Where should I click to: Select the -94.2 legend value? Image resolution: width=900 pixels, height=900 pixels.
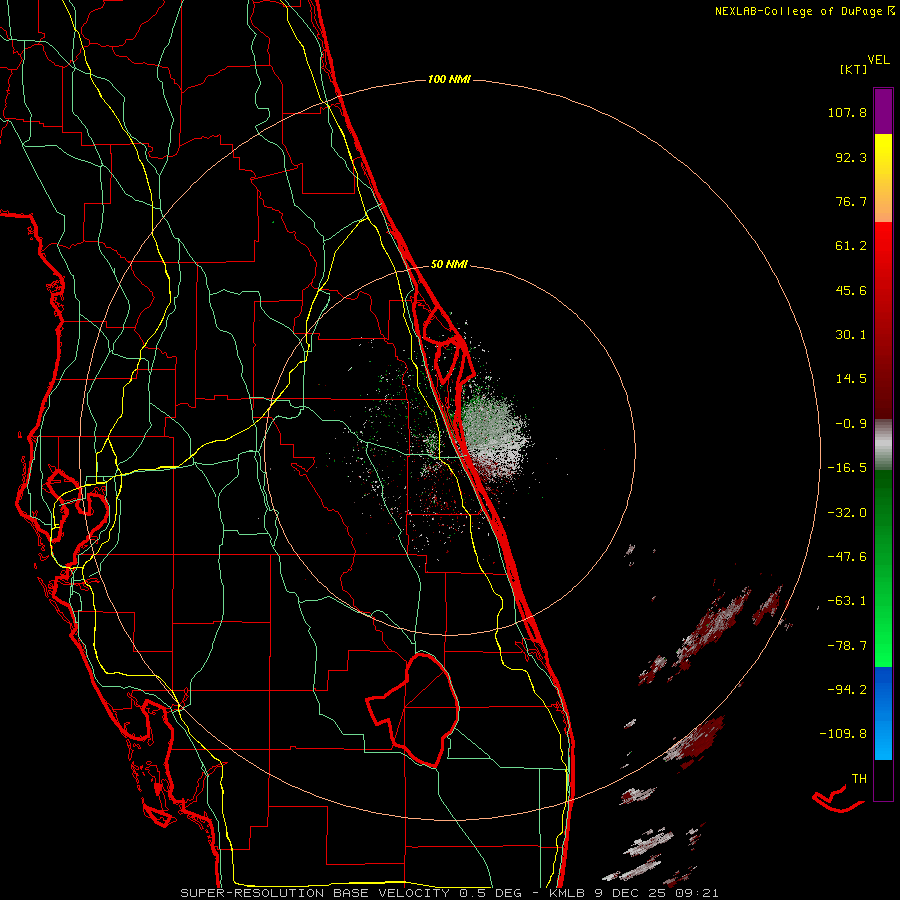point(847,689)
